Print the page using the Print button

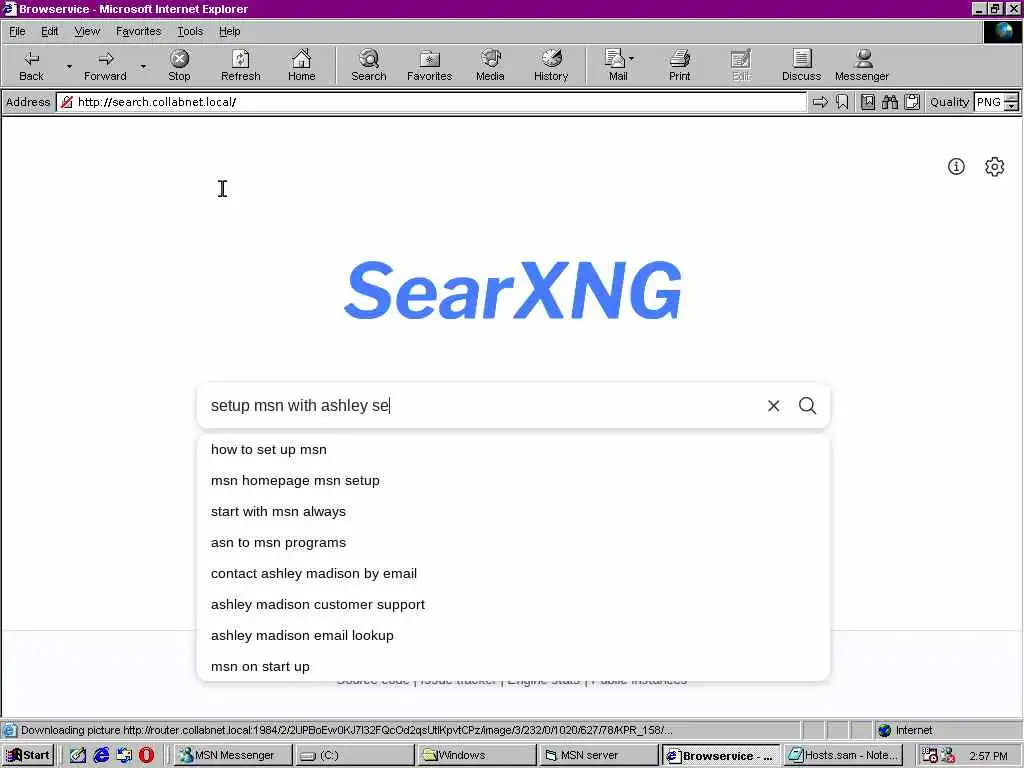[x=679, y=65]
